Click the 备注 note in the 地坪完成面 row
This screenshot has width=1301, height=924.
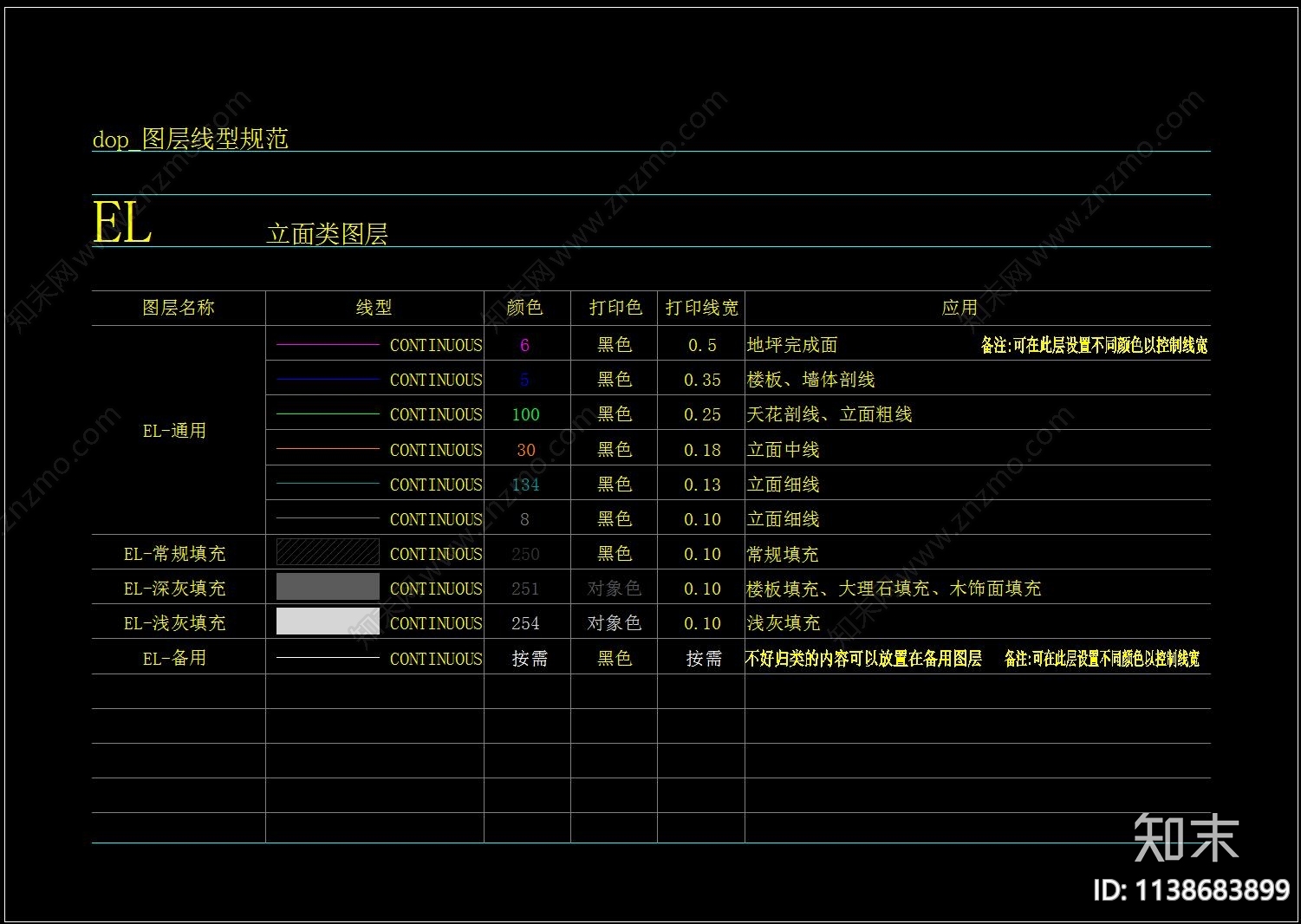[1095, 345]
